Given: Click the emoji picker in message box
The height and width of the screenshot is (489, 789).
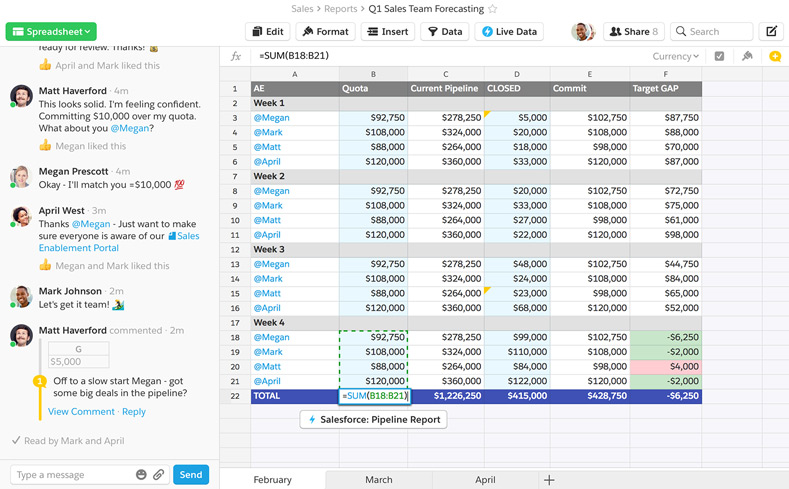Looking at the screenshot, I should tap(141, 475).
